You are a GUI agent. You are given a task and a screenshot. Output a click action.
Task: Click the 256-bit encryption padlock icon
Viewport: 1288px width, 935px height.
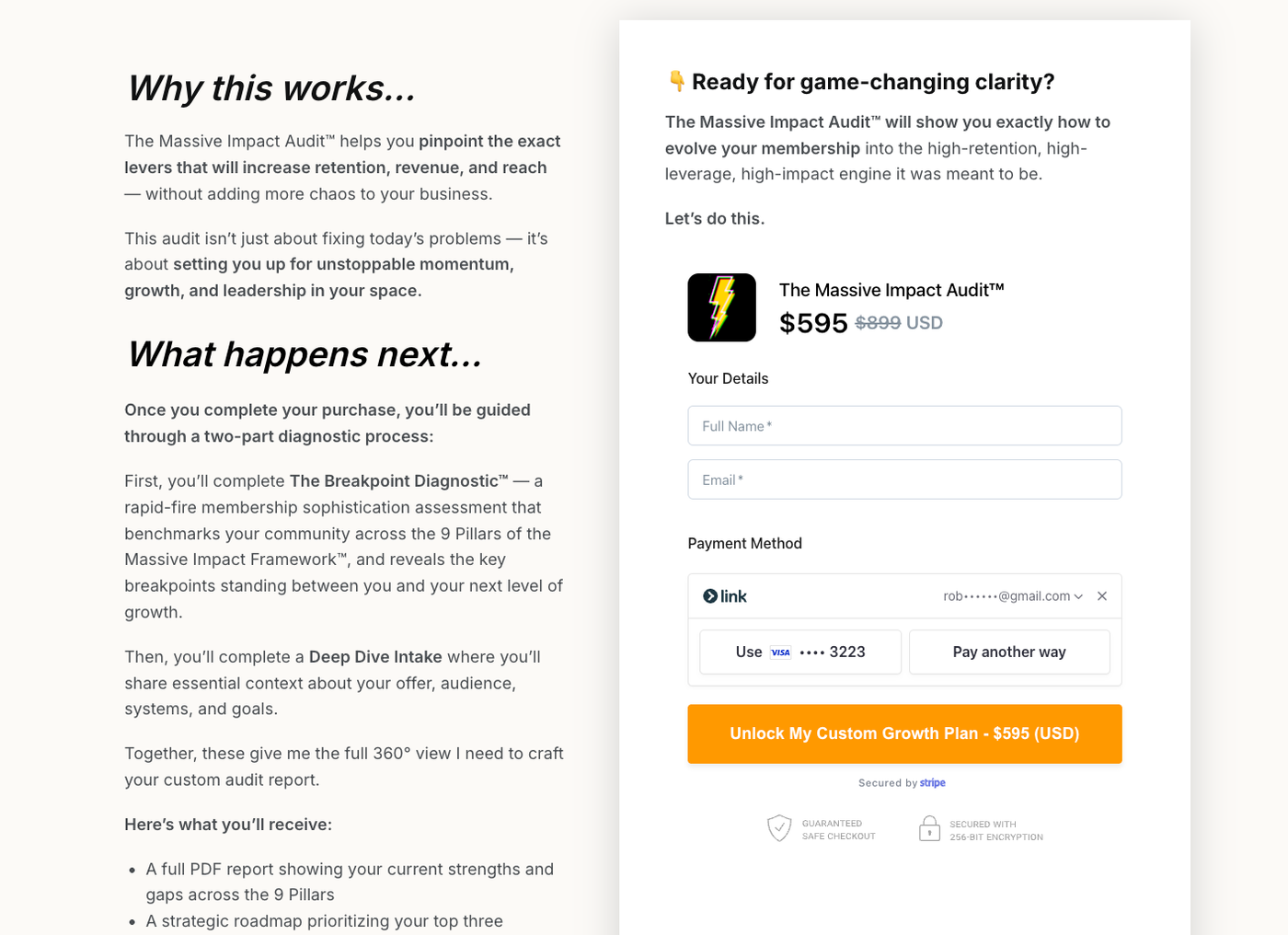point(931,827)
